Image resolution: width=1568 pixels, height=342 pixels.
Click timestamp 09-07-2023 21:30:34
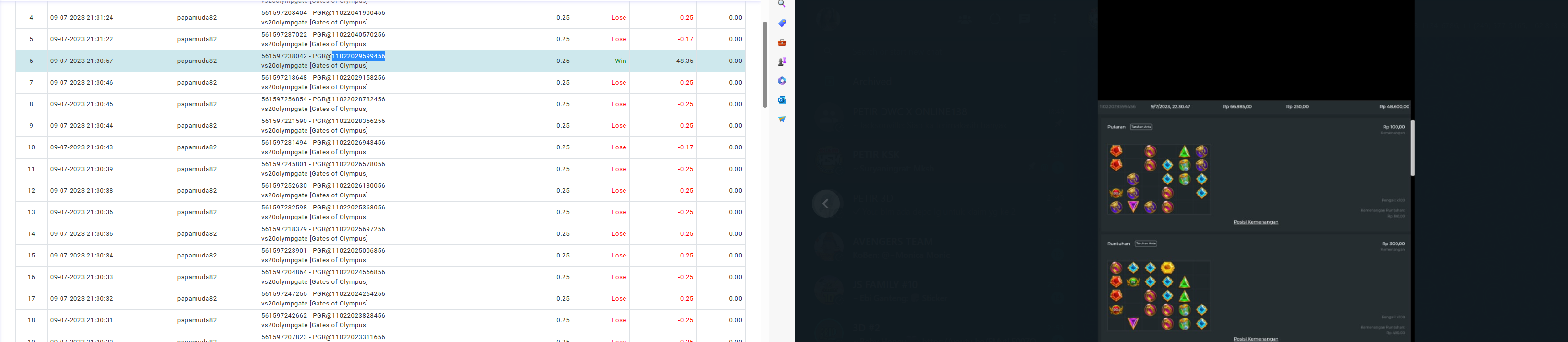point(82,255)
